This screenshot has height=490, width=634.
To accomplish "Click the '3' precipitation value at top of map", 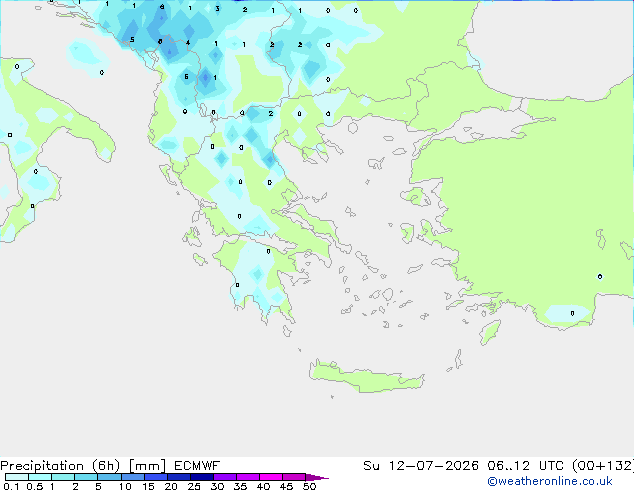I will (217, 8).
